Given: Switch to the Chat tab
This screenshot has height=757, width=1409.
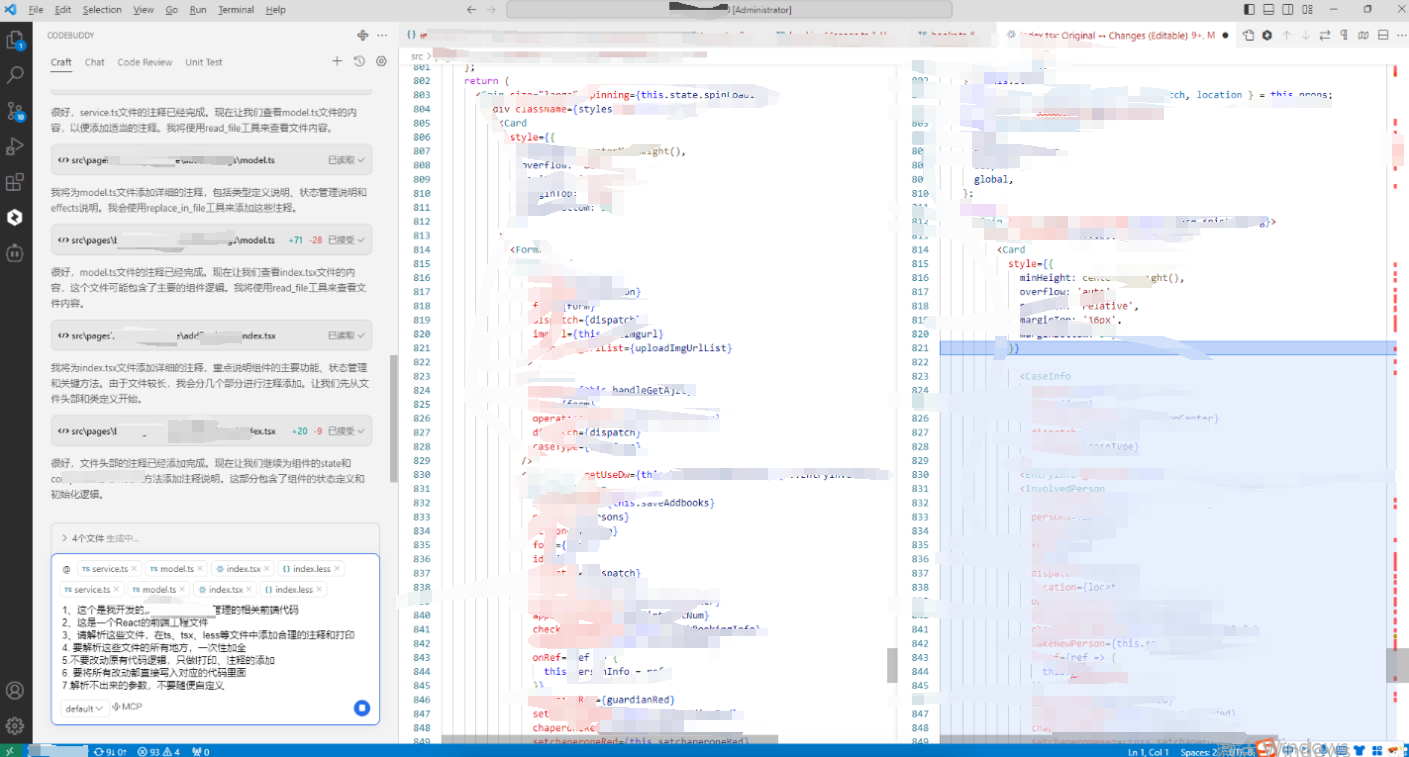Looking at the screenshot, I should pyautogui.click(x=94, y=62).
